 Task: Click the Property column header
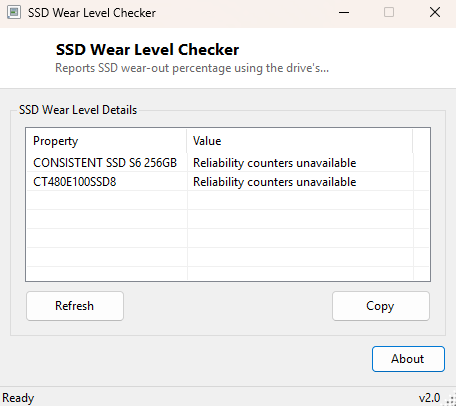click(106, 141)
